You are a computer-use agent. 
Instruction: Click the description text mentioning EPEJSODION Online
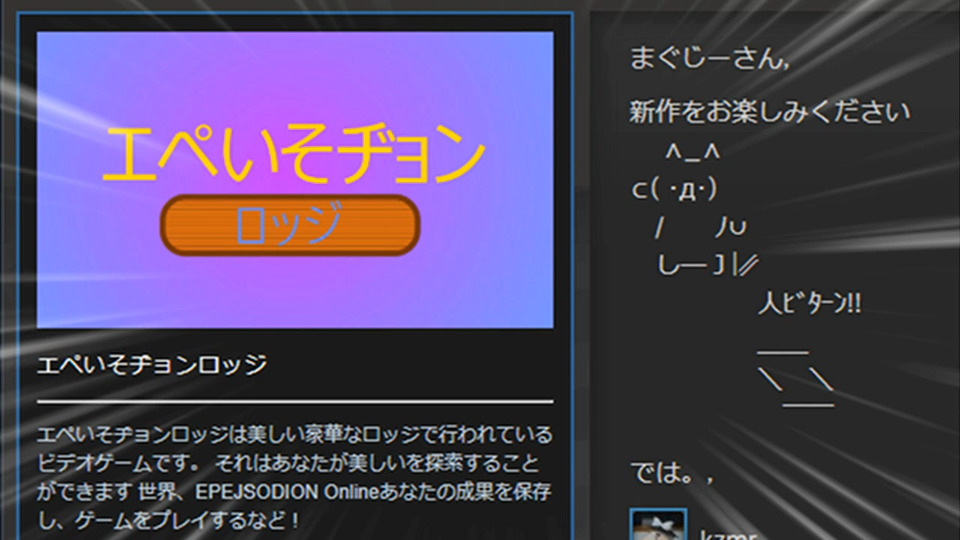pyautogui.click(x=294, y=478)
